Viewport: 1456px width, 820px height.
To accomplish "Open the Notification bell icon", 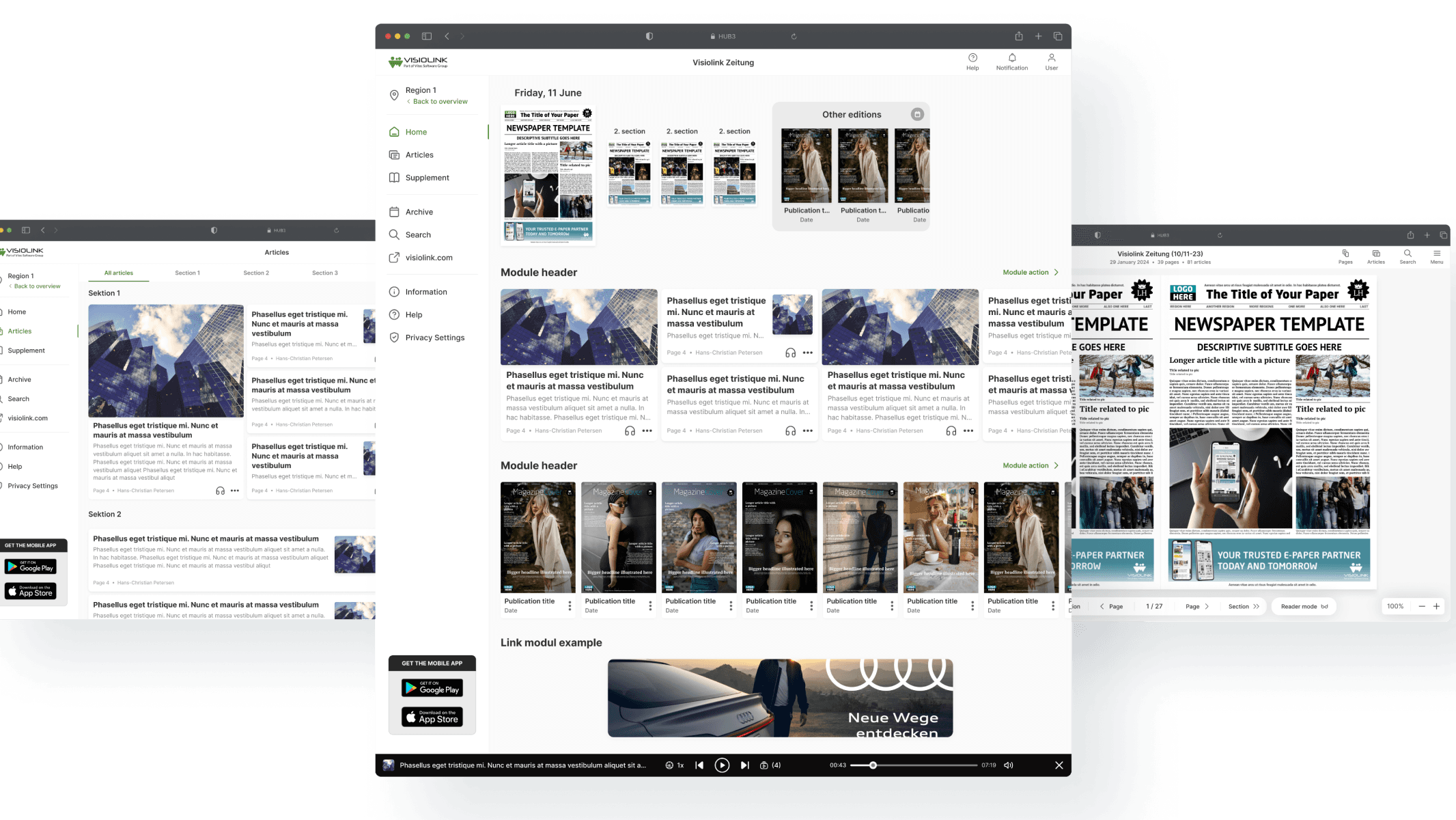I will (x=1011, y=58).
